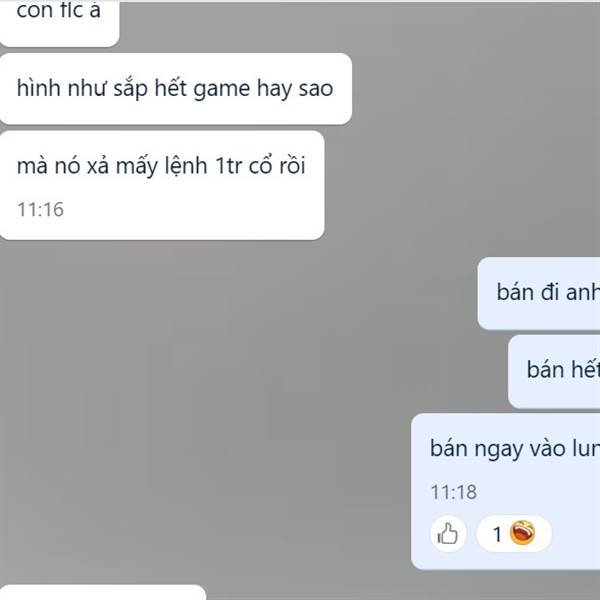Click the word "ngay" in the sent message
Viewport: 600px width, 600px height.
coord(498,449)
